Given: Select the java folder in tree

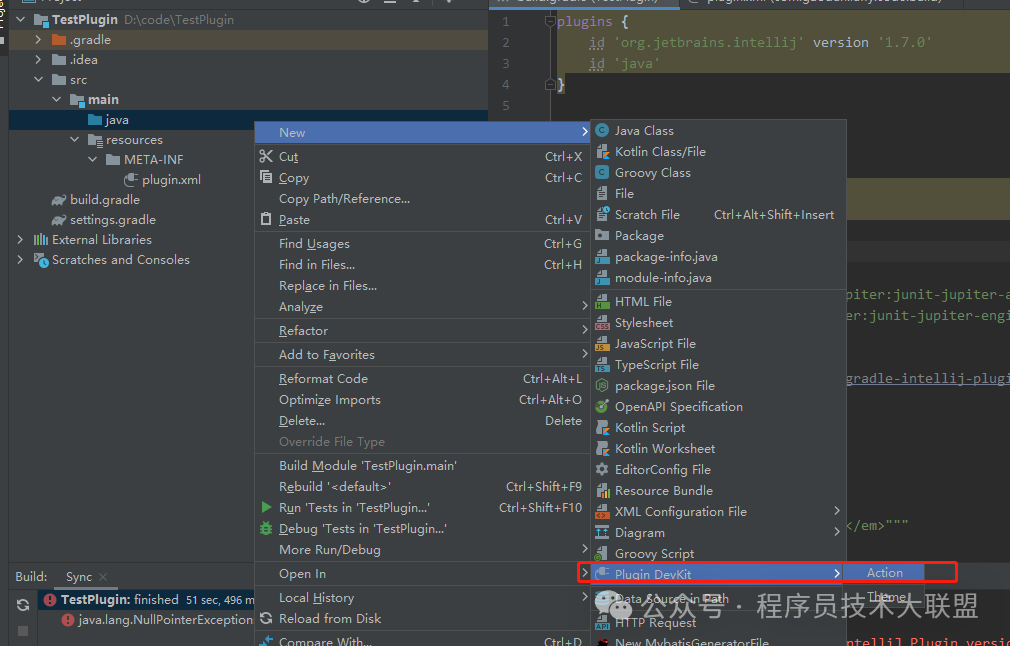Looking at the screenshot, I should coord(117,120).
